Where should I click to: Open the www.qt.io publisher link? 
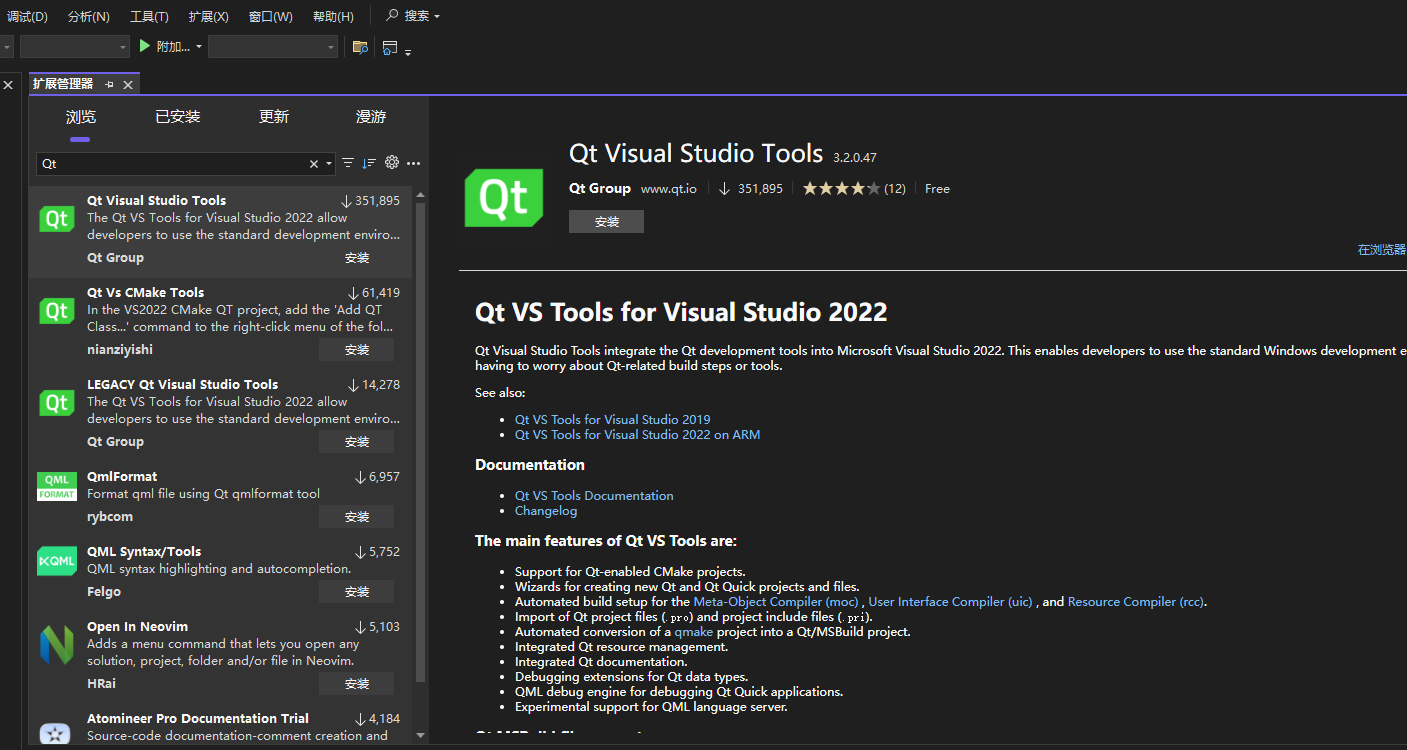(669, 189)
